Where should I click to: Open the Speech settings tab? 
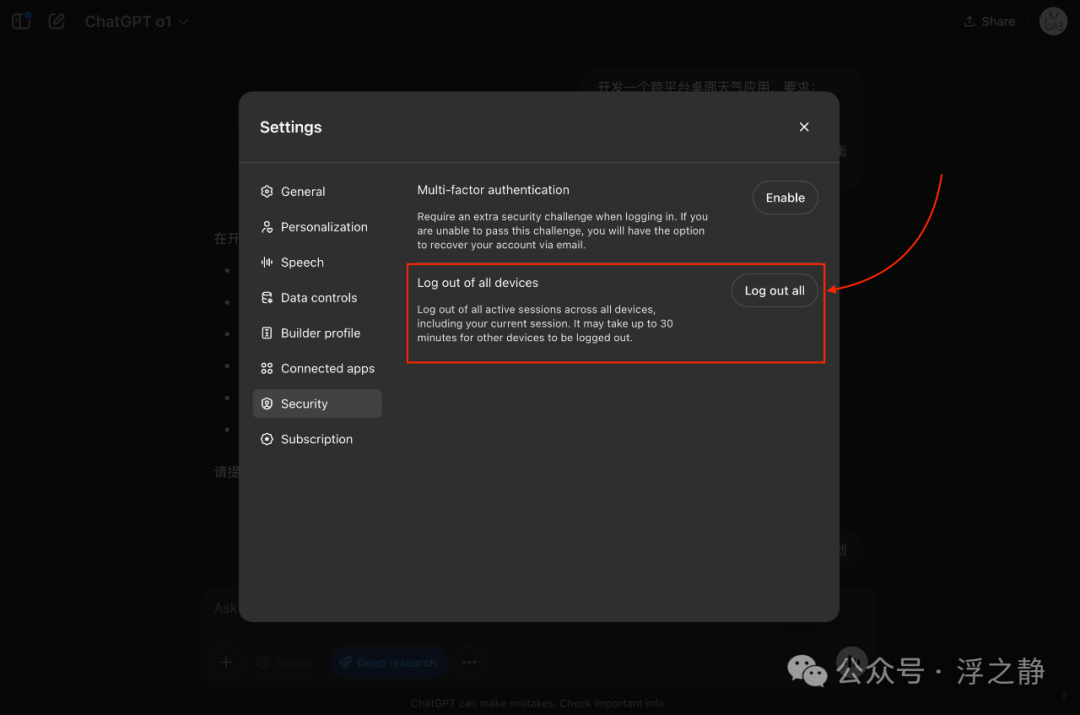tap(317, 262)
